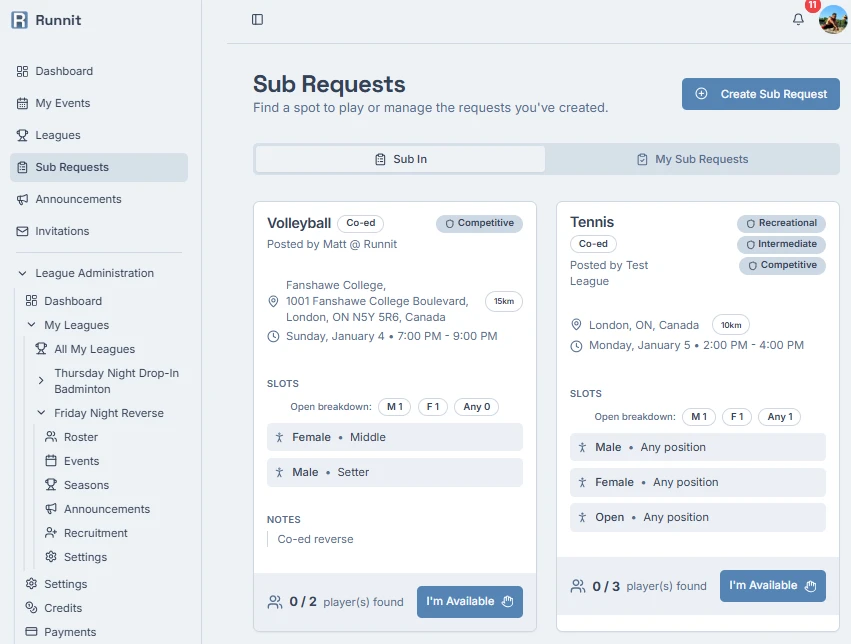The height and width of the screenshot is (644, 851).
Task: Open the Recruitment section
Action: click(94, 533)
